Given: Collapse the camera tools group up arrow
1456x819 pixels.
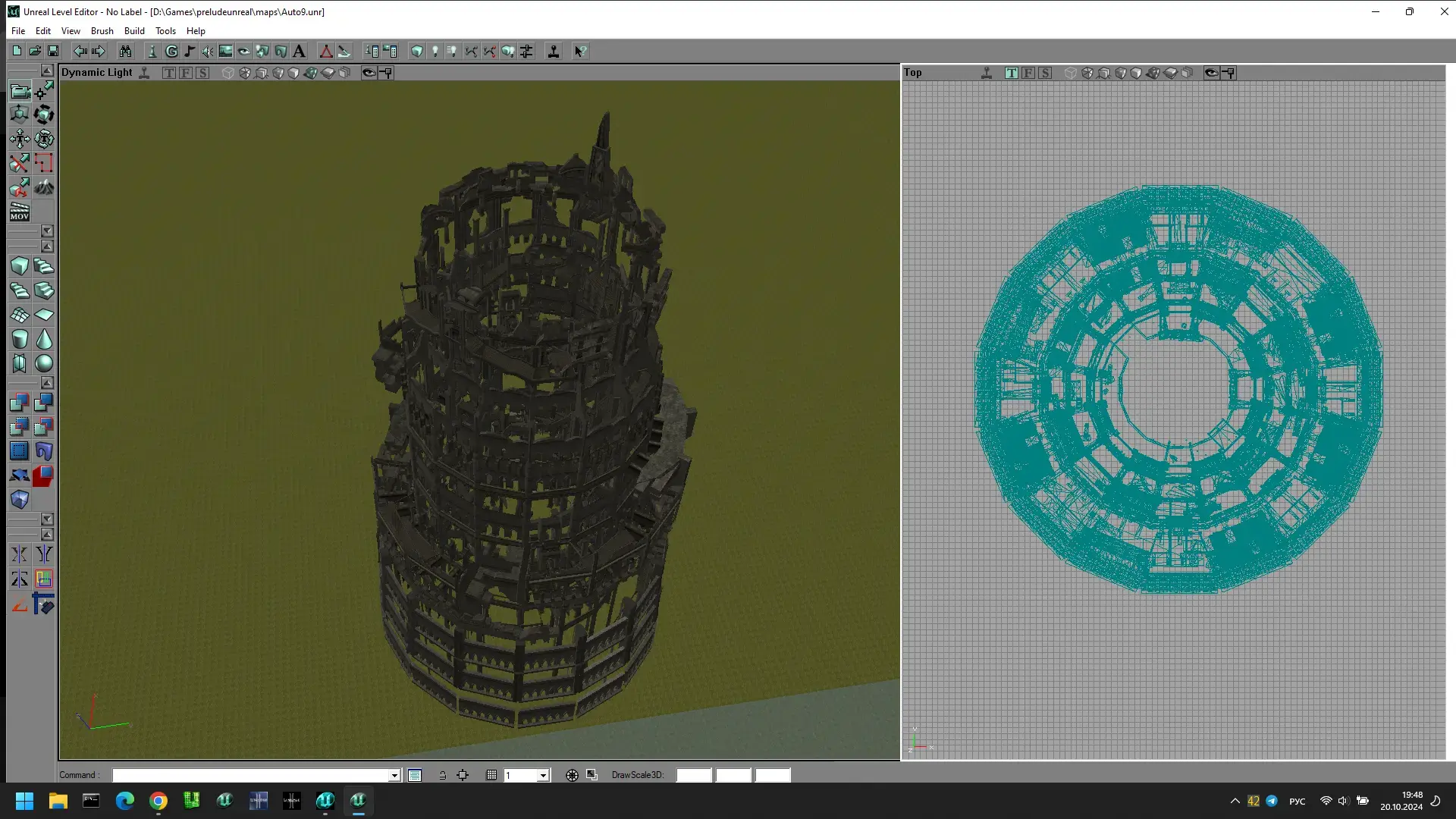Looking at the screenshot, I should [x=47, y=71].
